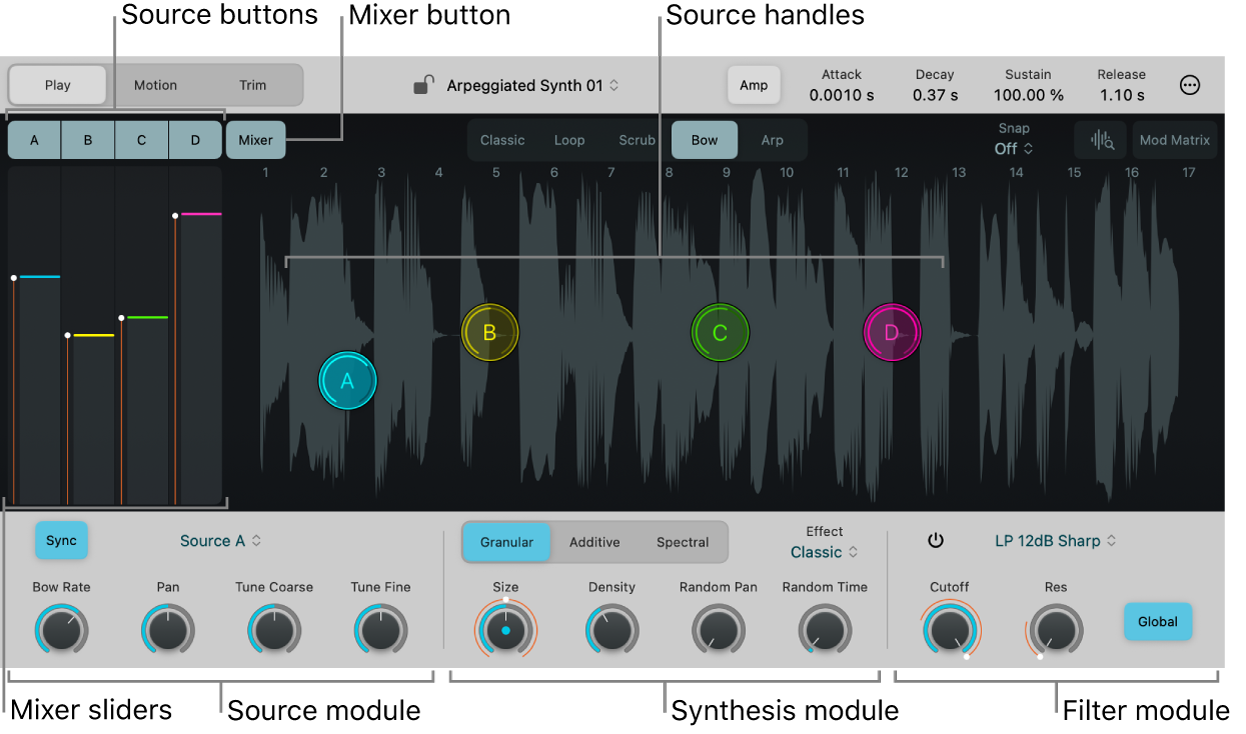
Task: Select the Loop playback mode
Action: pos(569,140)
